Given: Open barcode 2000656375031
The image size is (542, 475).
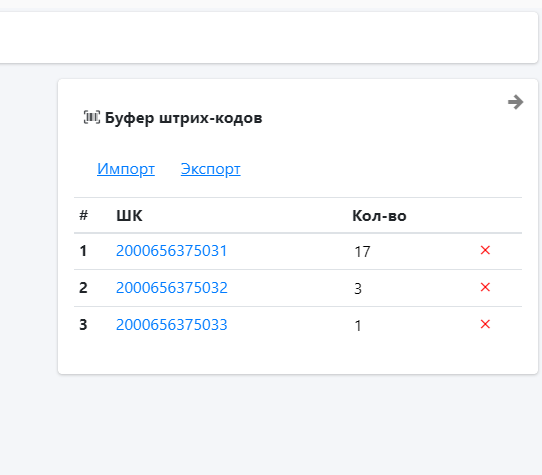Looking at the screenshot, I should 171,251.
